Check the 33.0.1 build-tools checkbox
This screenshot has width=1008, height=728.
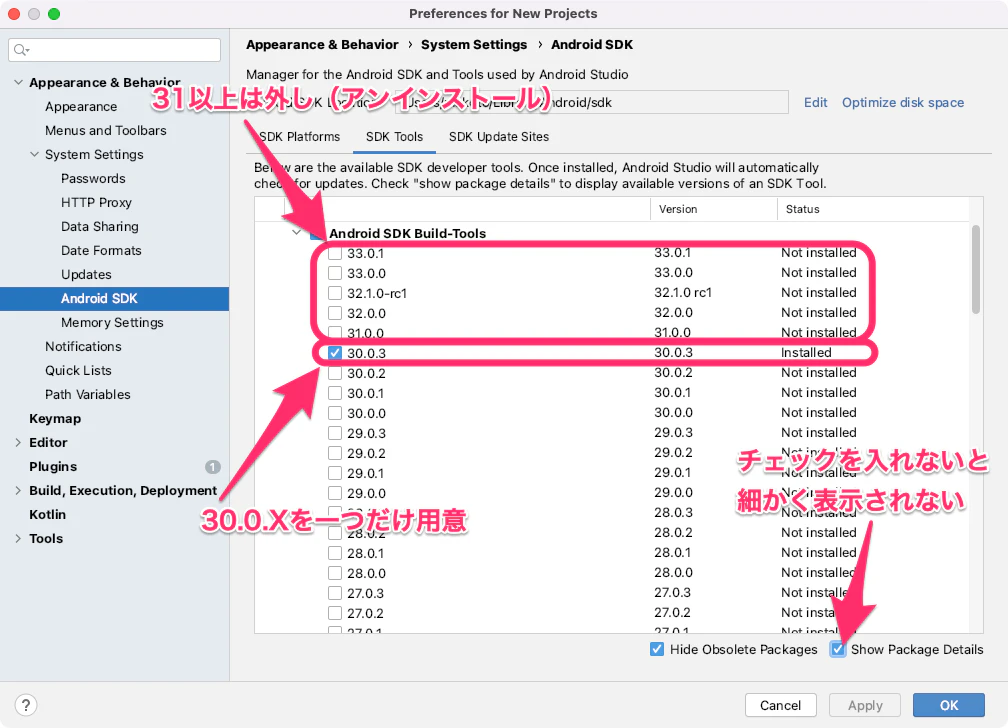click(x=335, y=253)
